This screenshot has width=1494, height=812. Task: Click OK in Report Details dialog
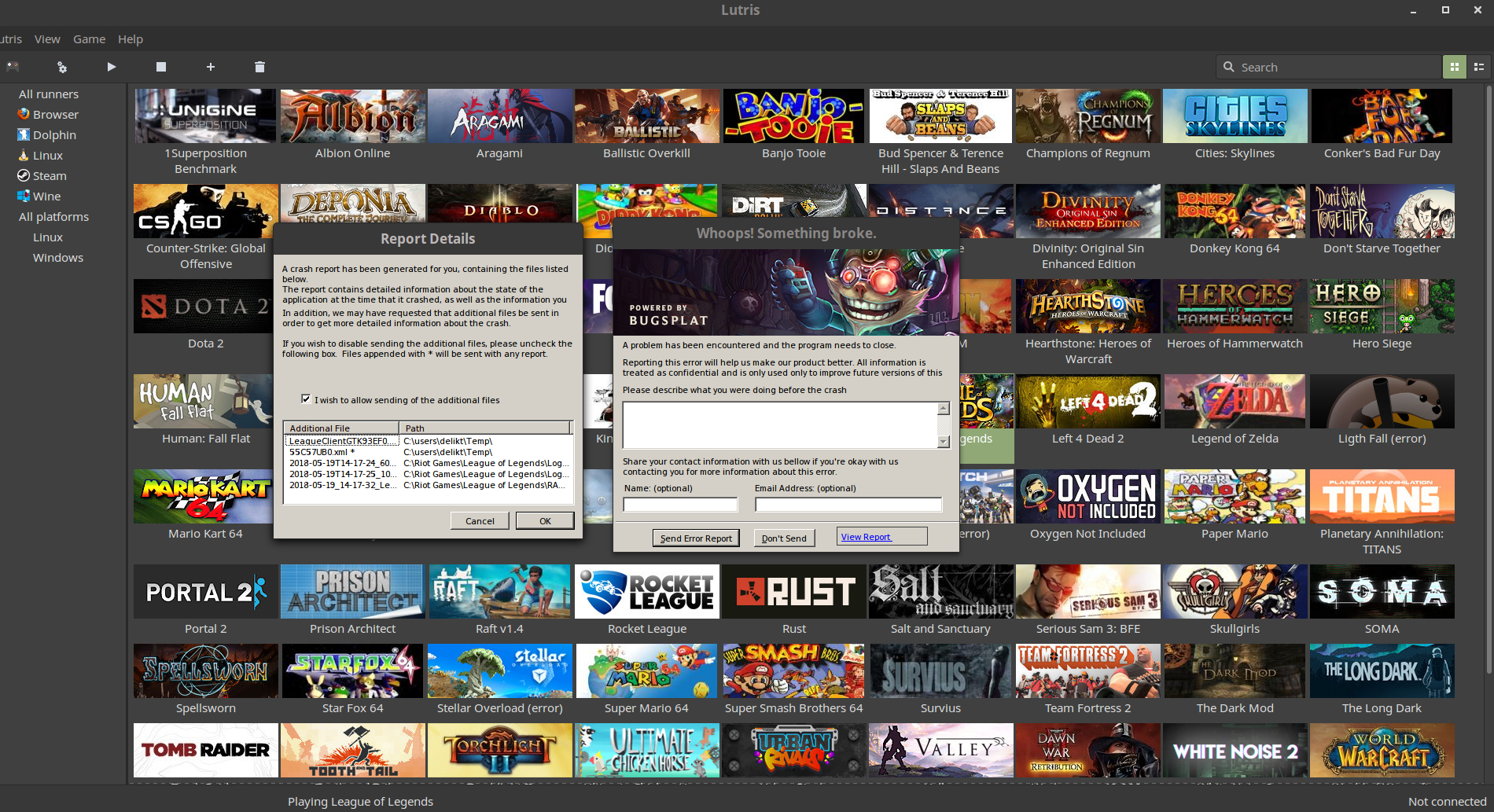545,521
